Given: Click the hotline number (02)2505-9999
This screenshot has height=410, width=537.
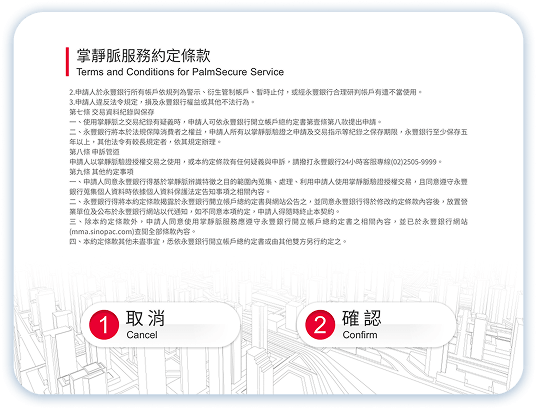Looking at the screenshot, I should (x=414, y=162).
